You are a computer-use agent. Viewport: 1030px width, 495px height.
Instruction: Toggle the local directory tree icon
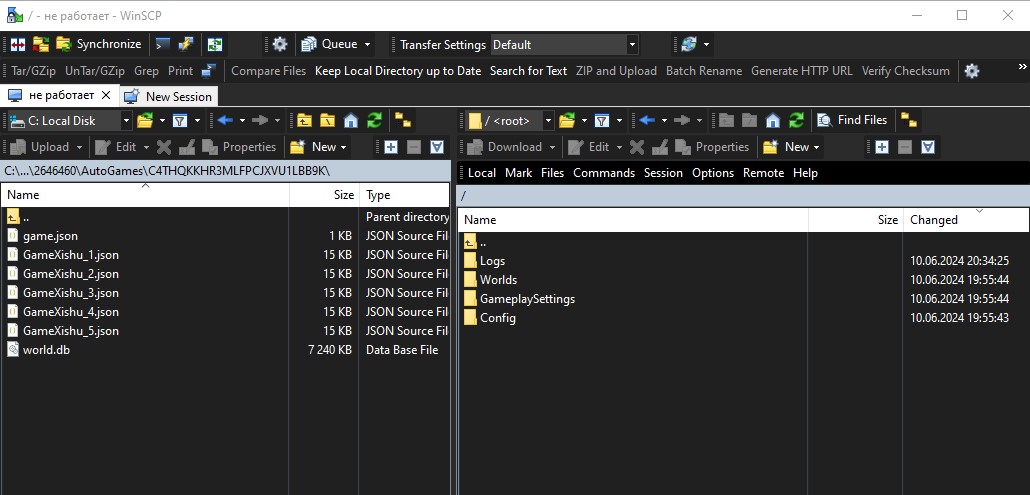[x=403, y=120]
